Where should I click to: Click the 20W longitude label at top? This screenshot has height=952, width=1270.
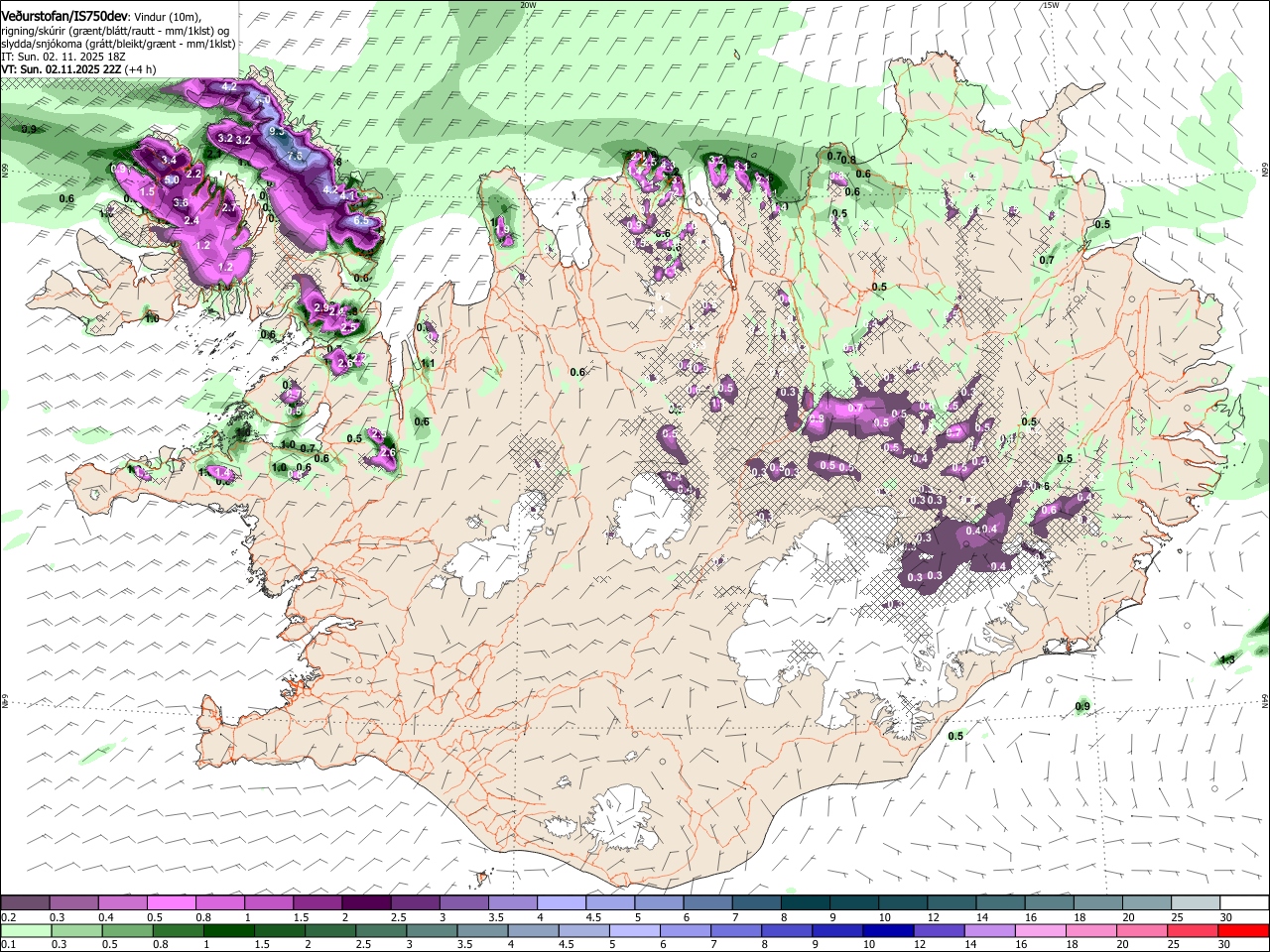pos(528,5)
